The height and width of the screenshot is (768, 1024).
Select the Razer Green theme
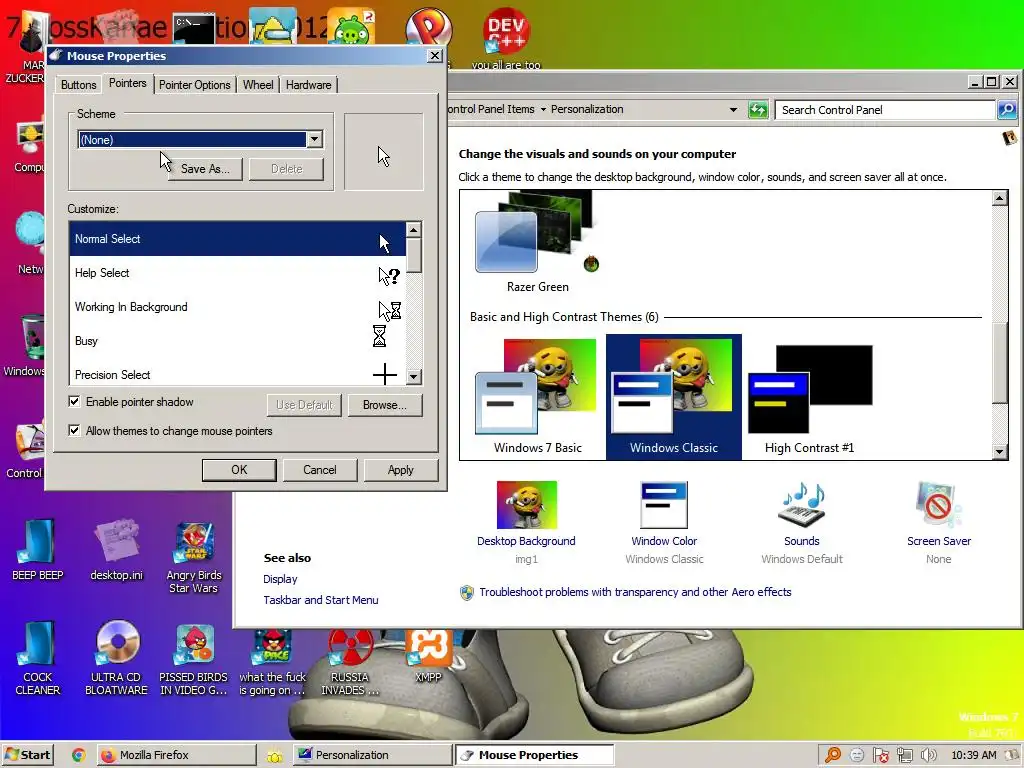click(537, 243)
